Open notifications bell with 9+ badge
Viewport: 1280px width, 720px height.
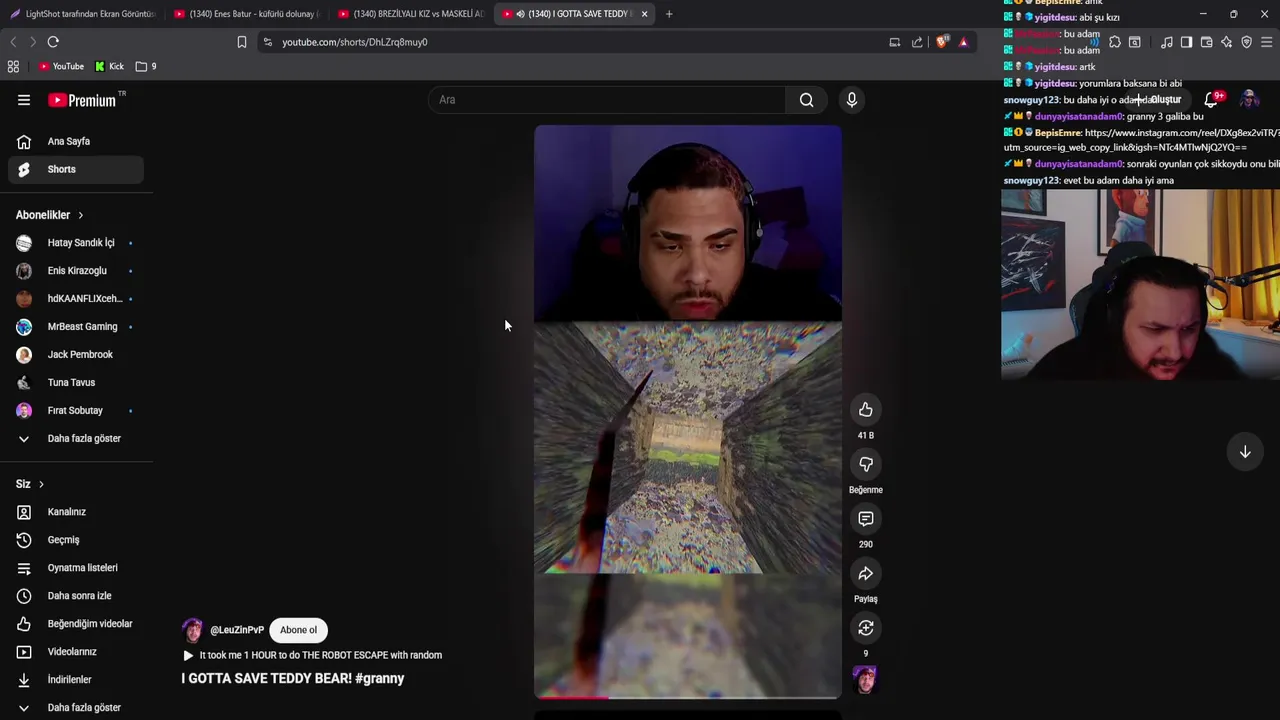pyautogui.click(x=1212, y=99)
